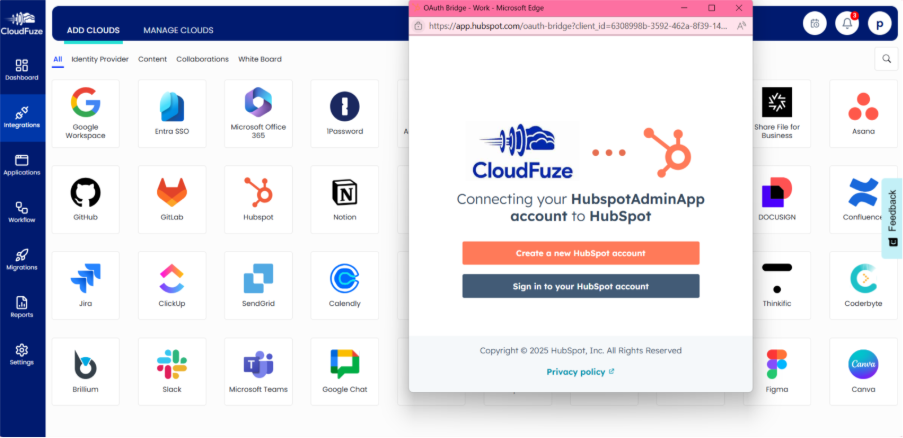Choose the 1Password cloud card

pyautogui.click(x=344, y=113)
